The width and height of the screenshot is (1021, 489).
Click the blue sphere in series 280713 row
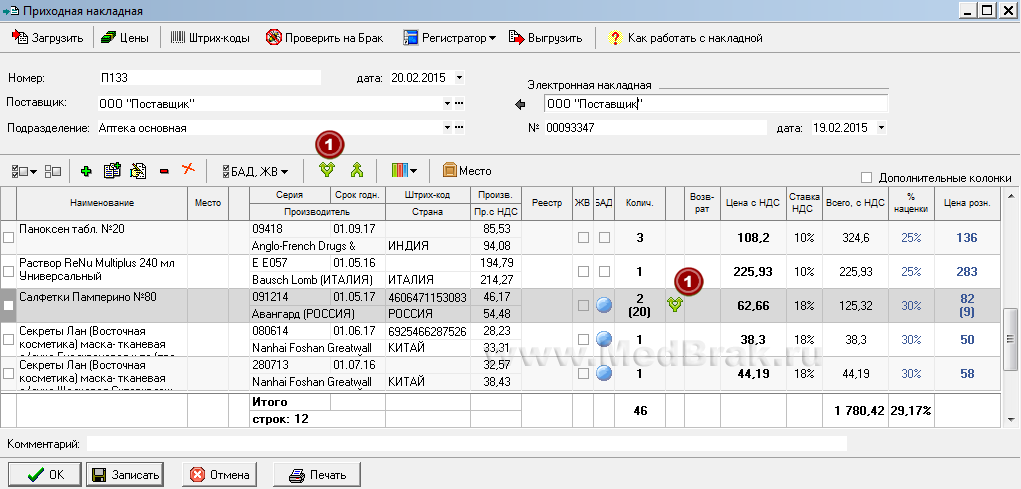[x=604, y=372]
